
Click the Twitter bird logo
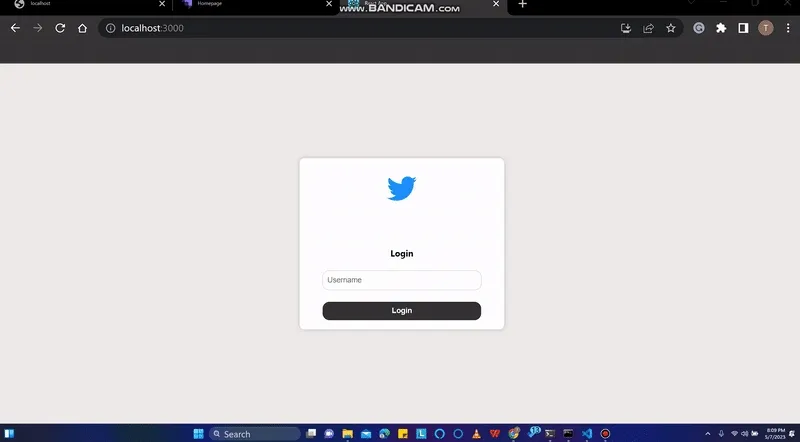tap(401, 188)
